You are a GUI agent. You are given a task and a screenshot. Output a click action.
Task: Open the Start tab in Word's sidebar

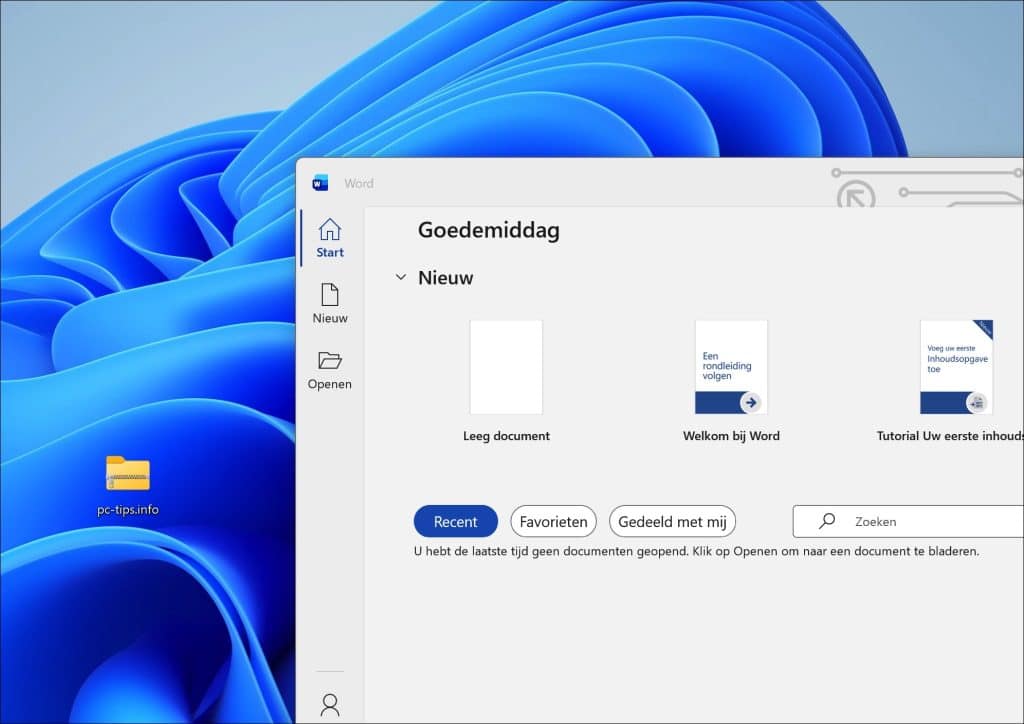(328, 238)
